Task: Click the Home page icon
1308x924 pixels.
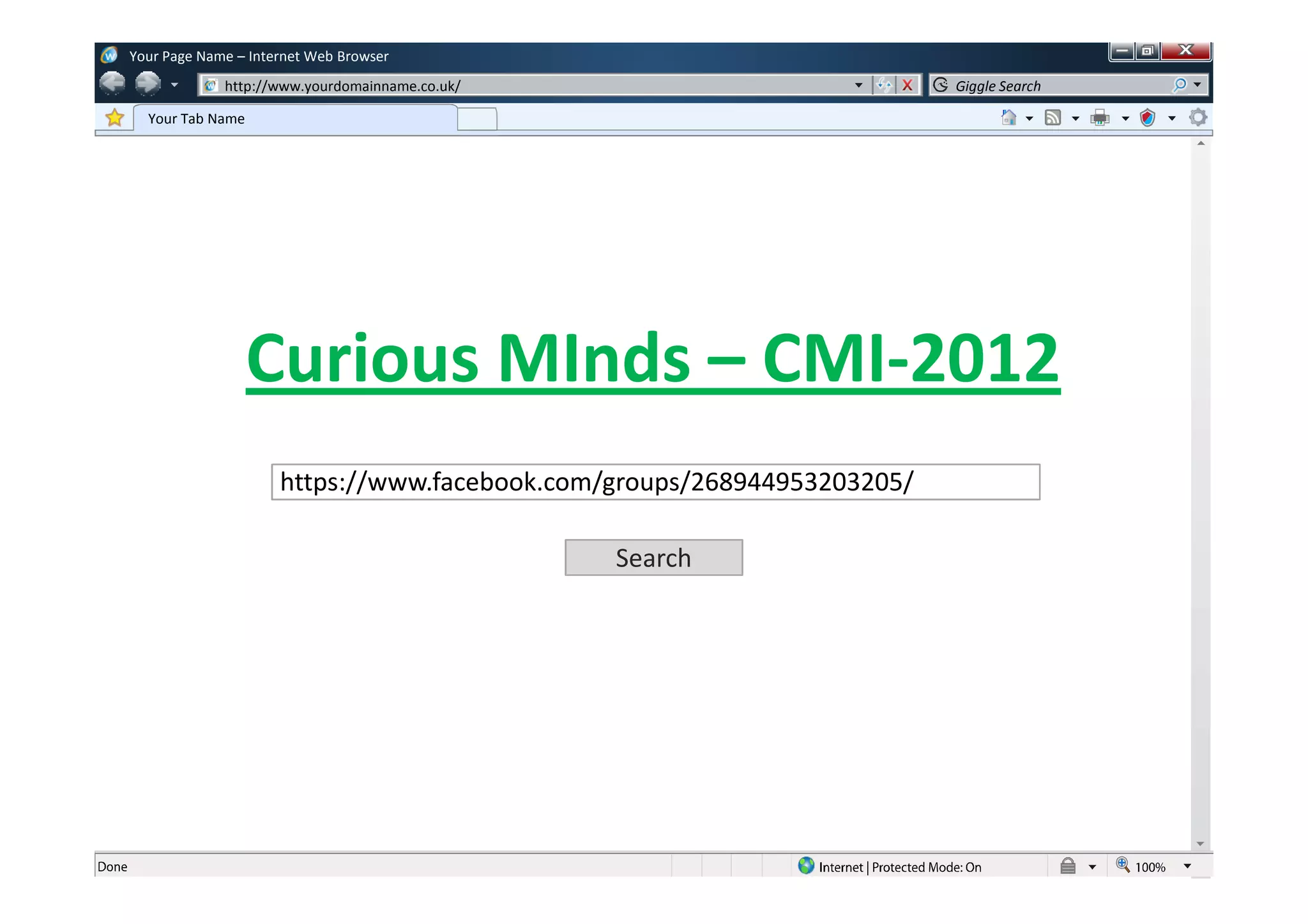Action: [1008, 117]
